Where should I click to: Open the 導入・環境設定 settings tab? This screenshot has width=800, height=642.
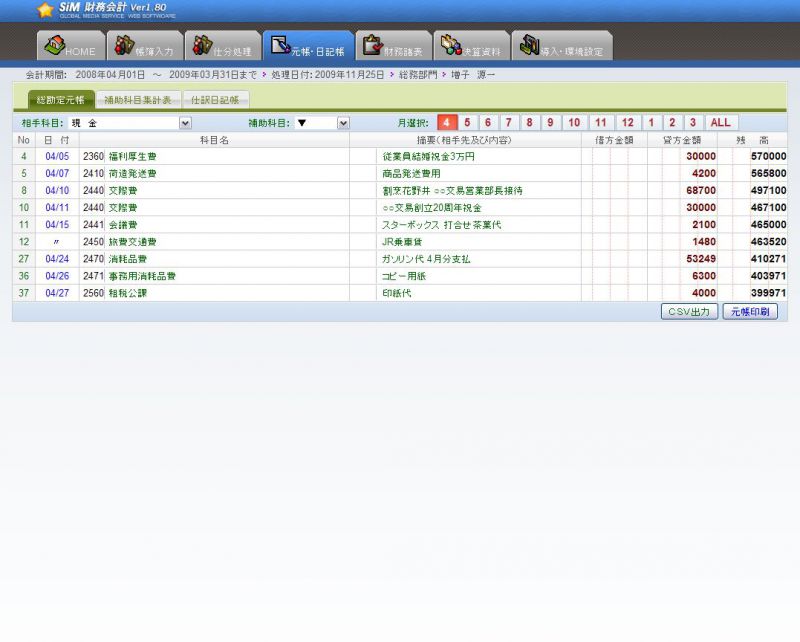[x=561, y=46]
